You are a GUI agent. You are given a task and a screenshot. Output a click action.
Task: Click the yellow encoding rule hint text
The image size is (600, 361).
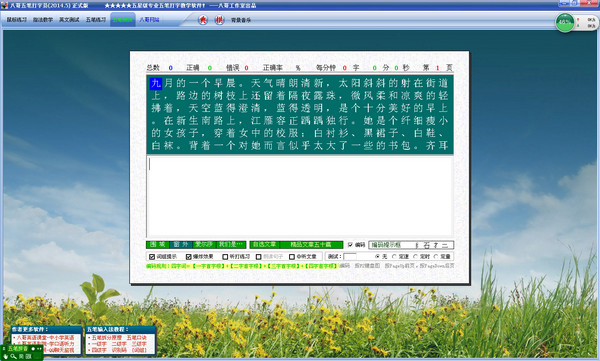point(241,266)
